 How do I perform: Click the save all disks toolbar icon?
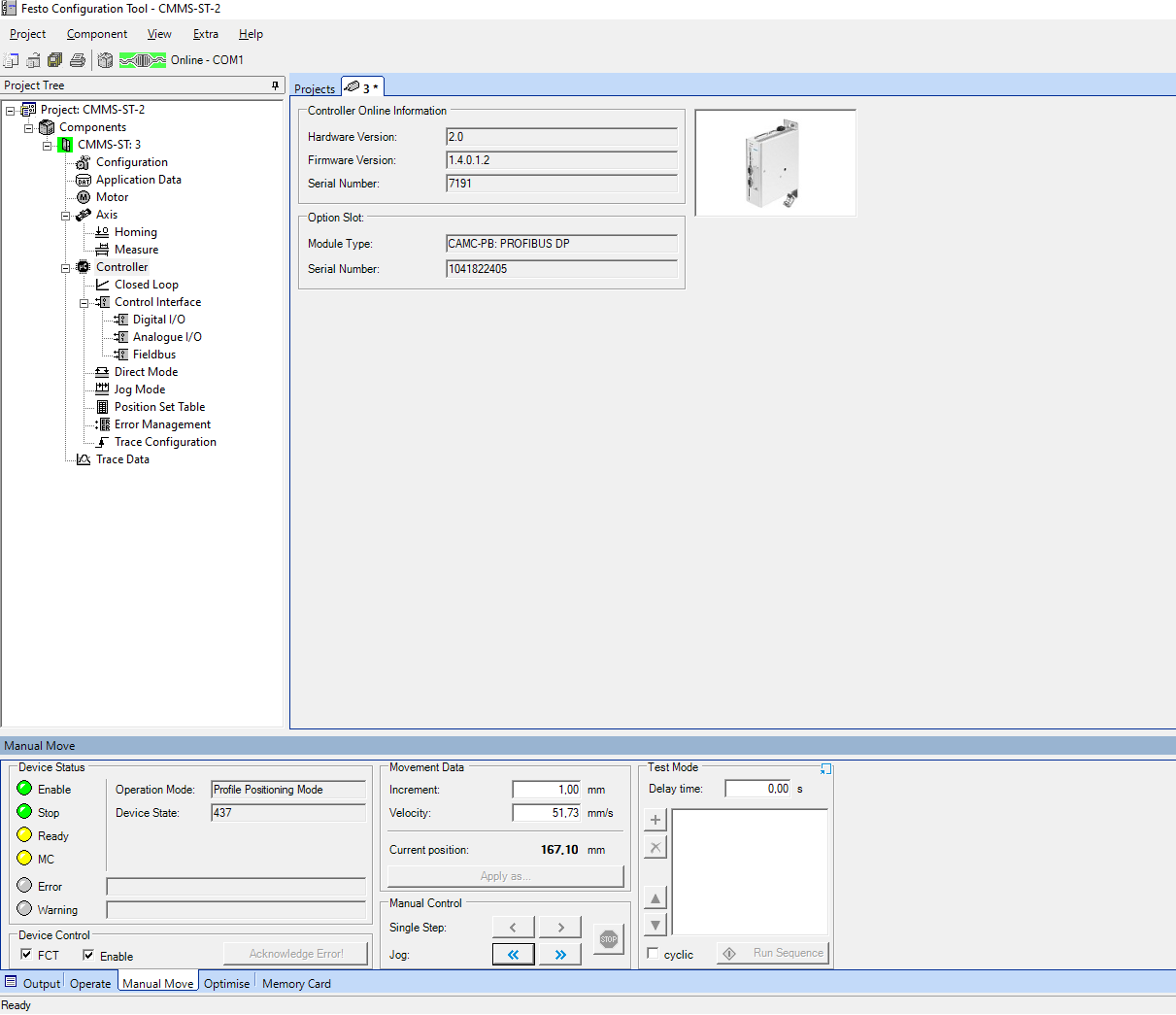[55, 60]
